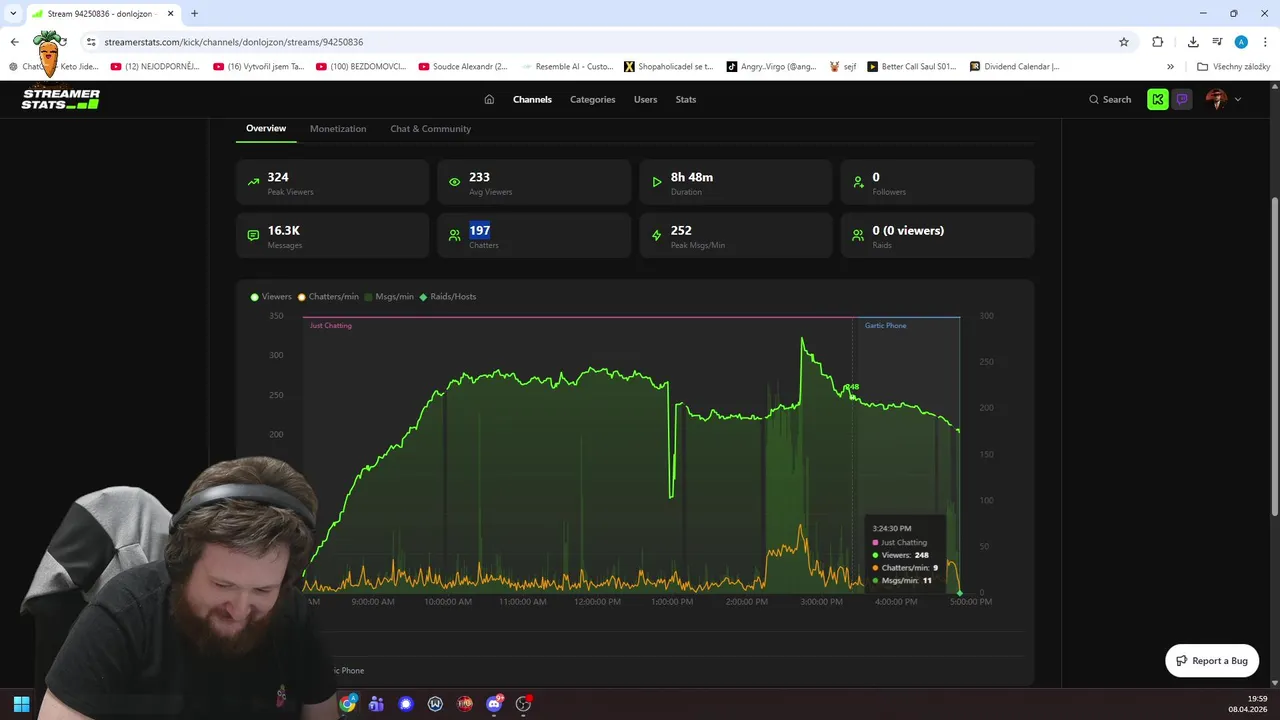Click the Gartic Phone category label on chart

point(885,326)
